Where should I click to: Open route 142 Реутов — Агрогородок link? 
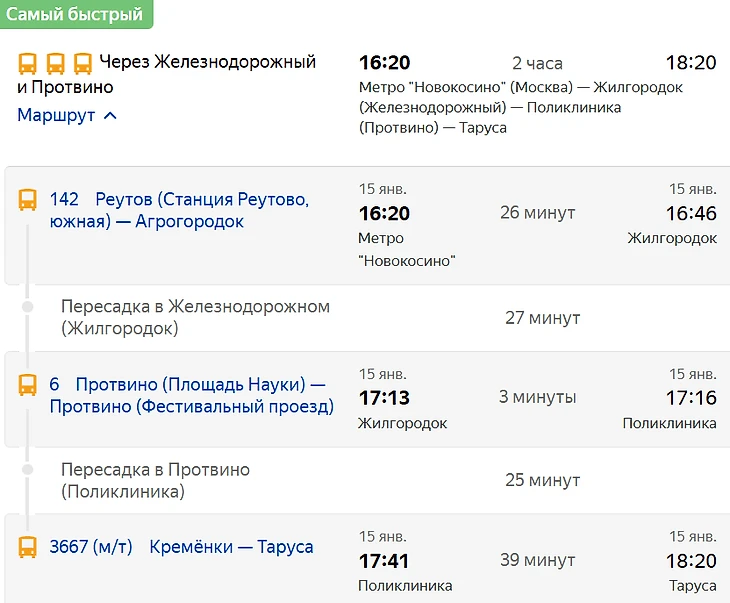(x=179, y=210)
